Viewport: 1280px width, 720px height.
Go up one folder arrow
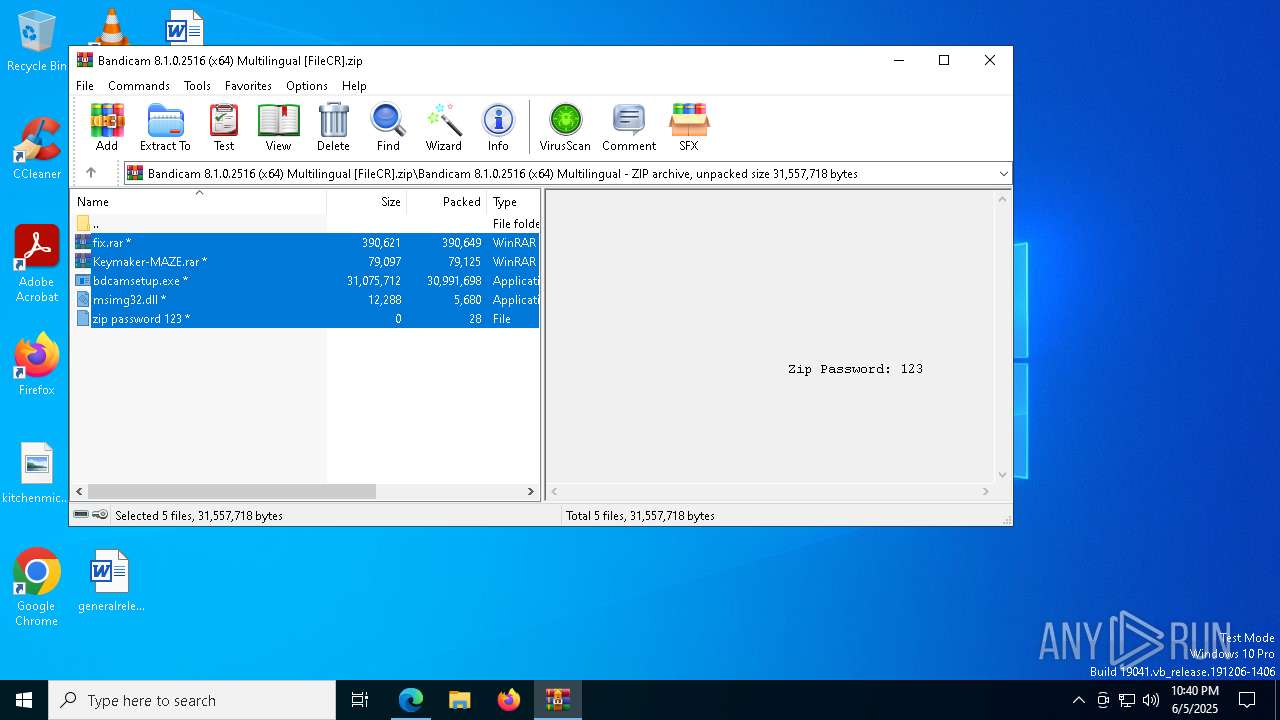[91, 173]
